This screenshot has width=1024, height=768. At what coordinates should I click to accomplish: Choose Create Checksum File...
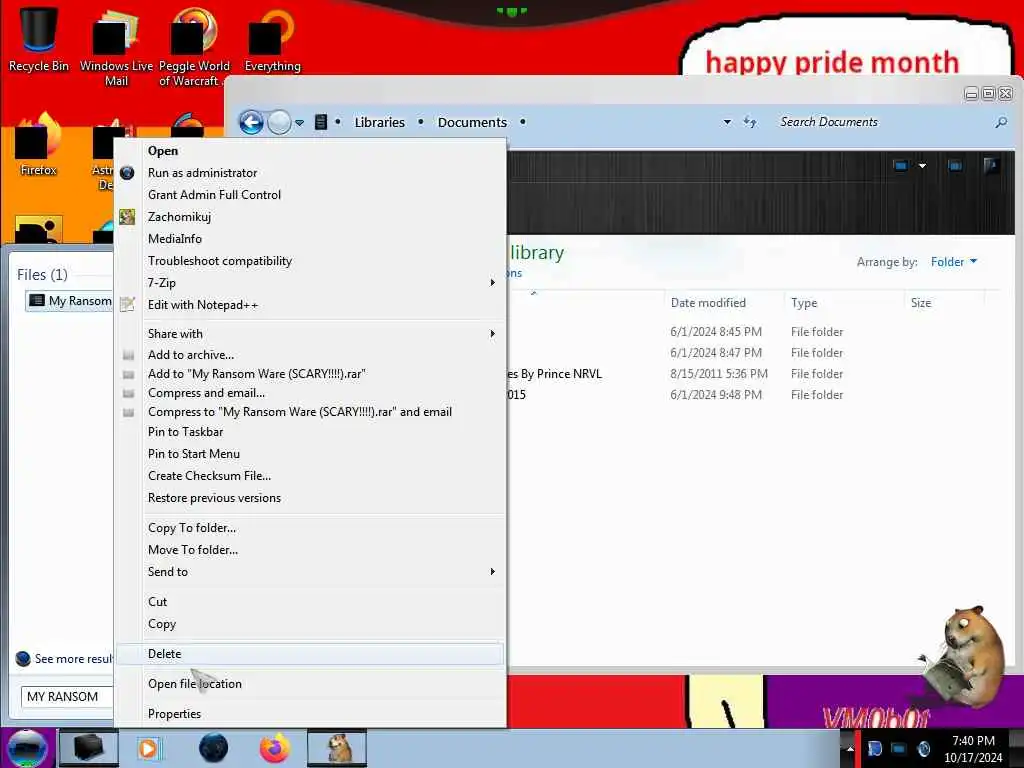pyautogui.click(x=310, y=476)
